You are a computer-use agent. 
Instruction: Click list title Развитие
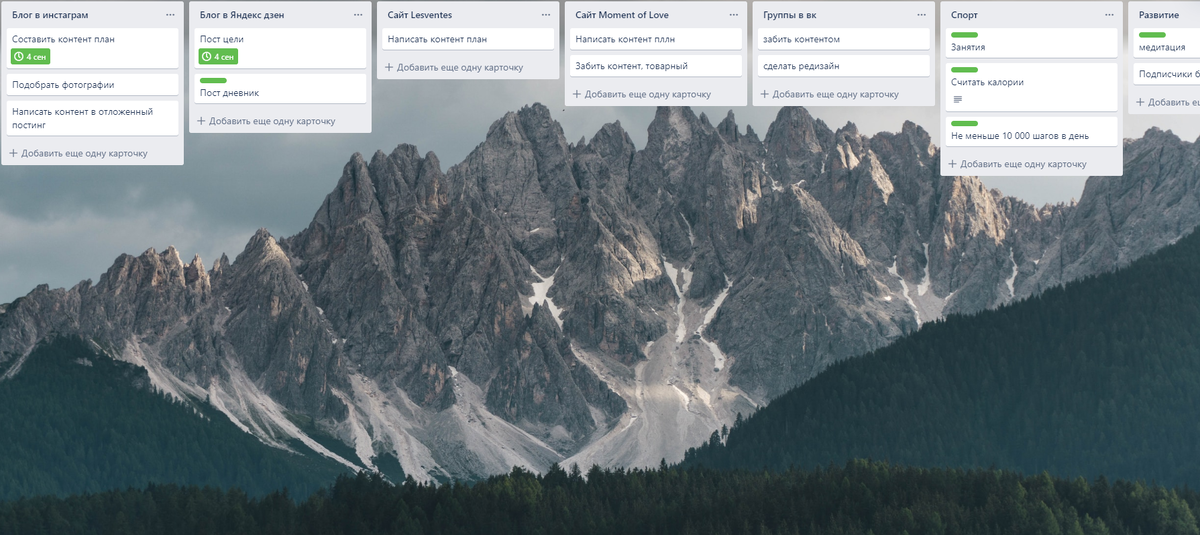1158,15
